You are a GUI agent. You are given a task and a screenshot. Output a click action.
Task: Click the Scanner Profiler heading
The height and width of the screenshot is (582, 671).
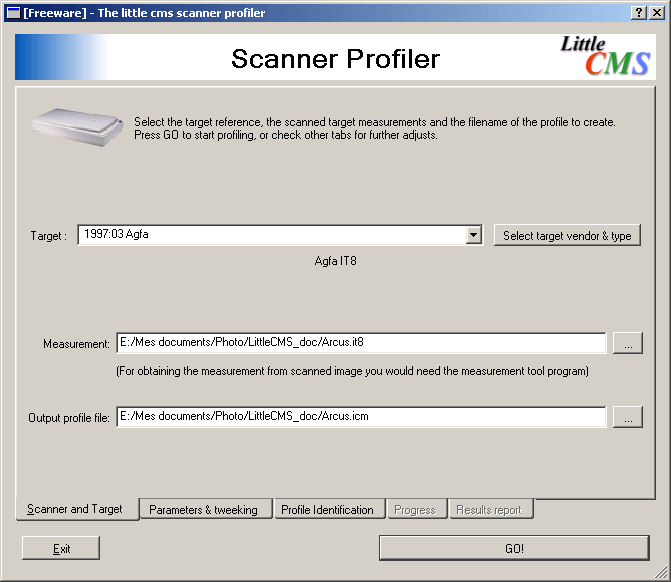[336, 59]
